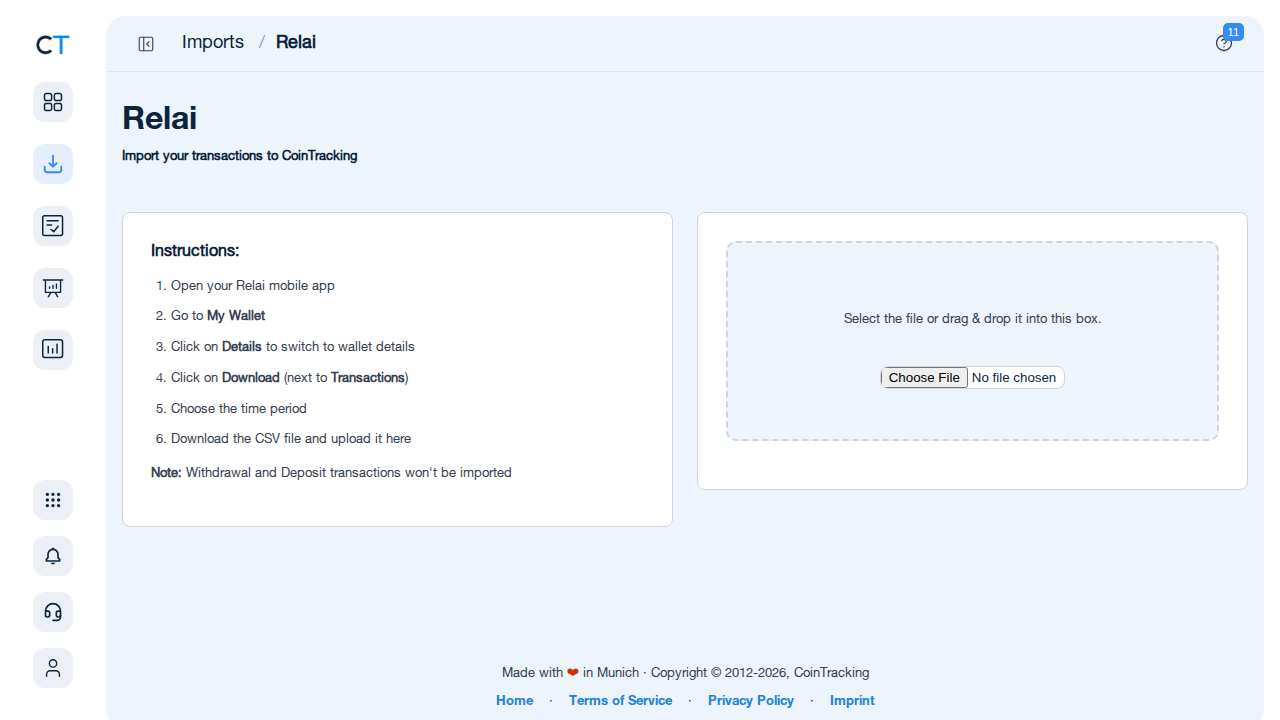Image resolution: width=1280 pixels, height=720 pixels.
Task: Open the support headset icon
Action: (x=53, y=612)
